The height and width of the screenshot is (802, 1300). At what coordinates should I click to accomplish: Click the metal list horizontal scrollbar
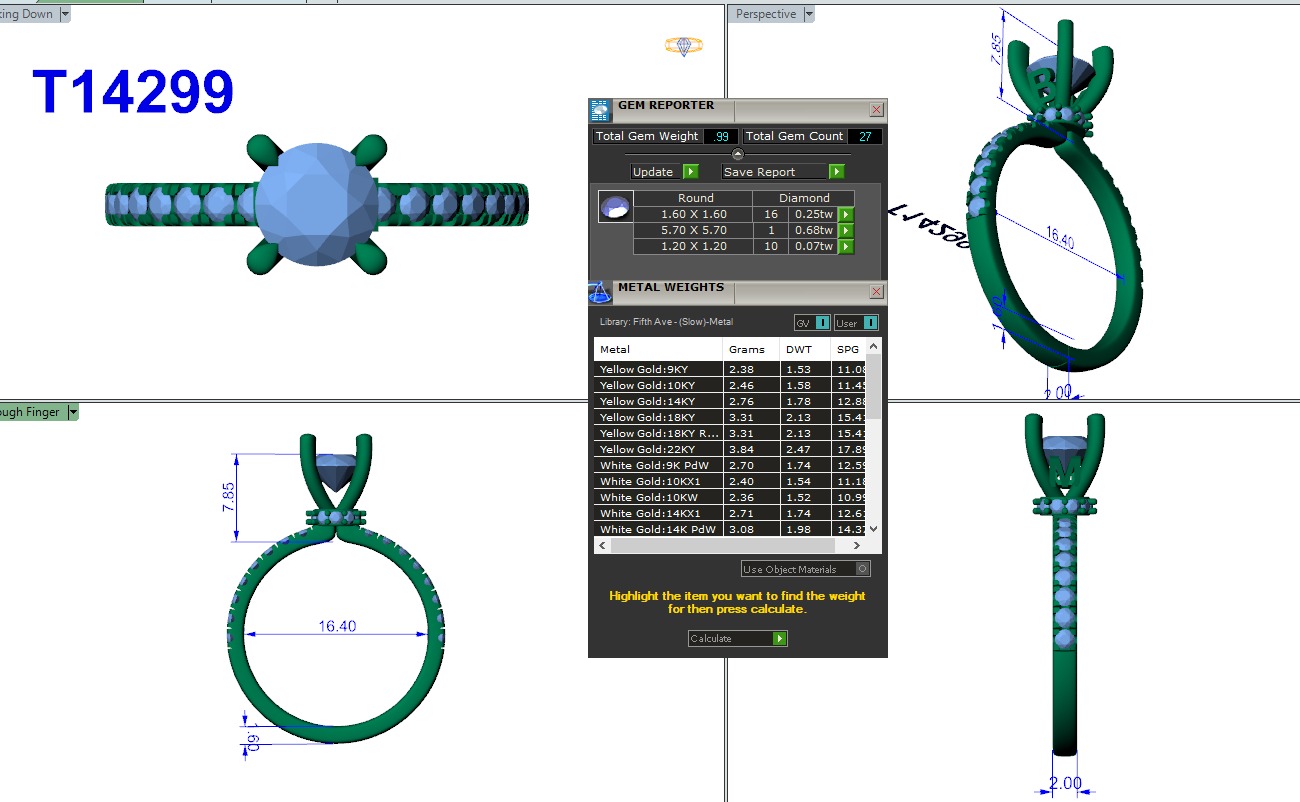click(722, 546)
